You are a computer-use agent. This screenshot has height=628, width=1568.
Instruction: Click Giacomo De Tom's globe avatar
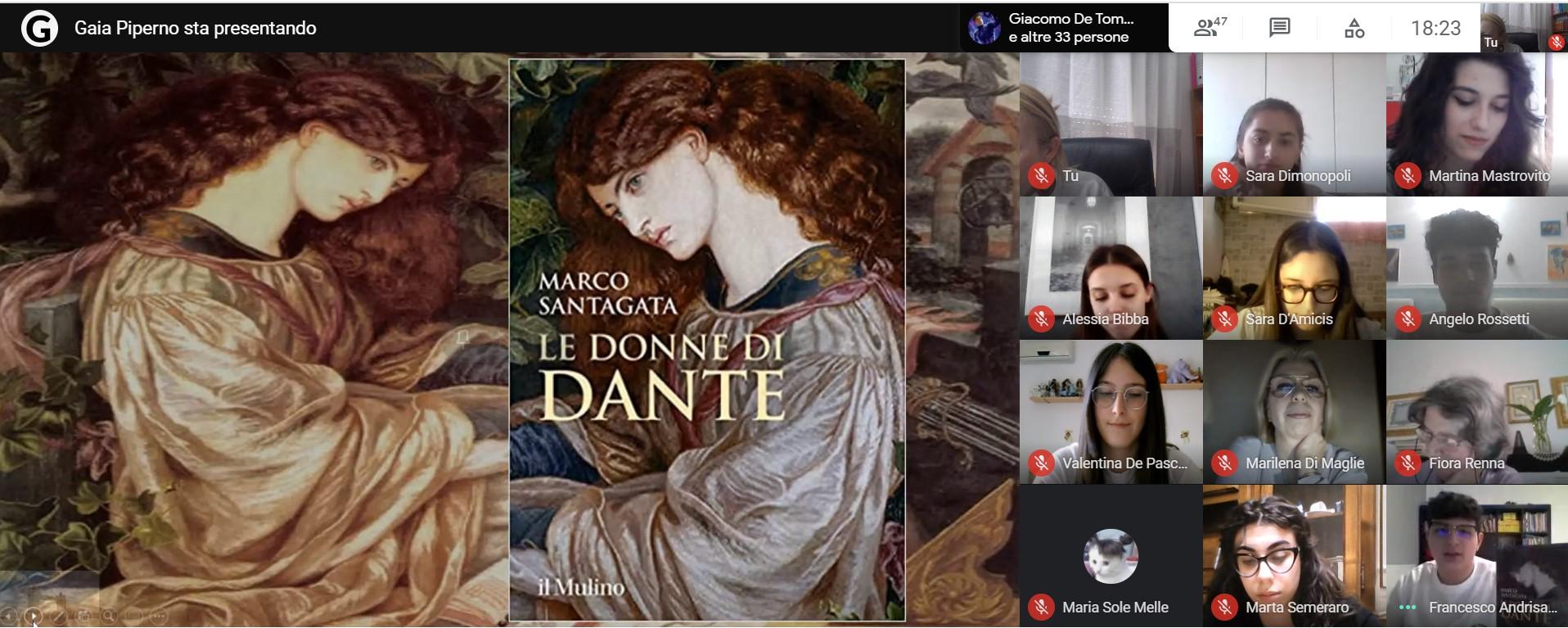tap(984, 28)
